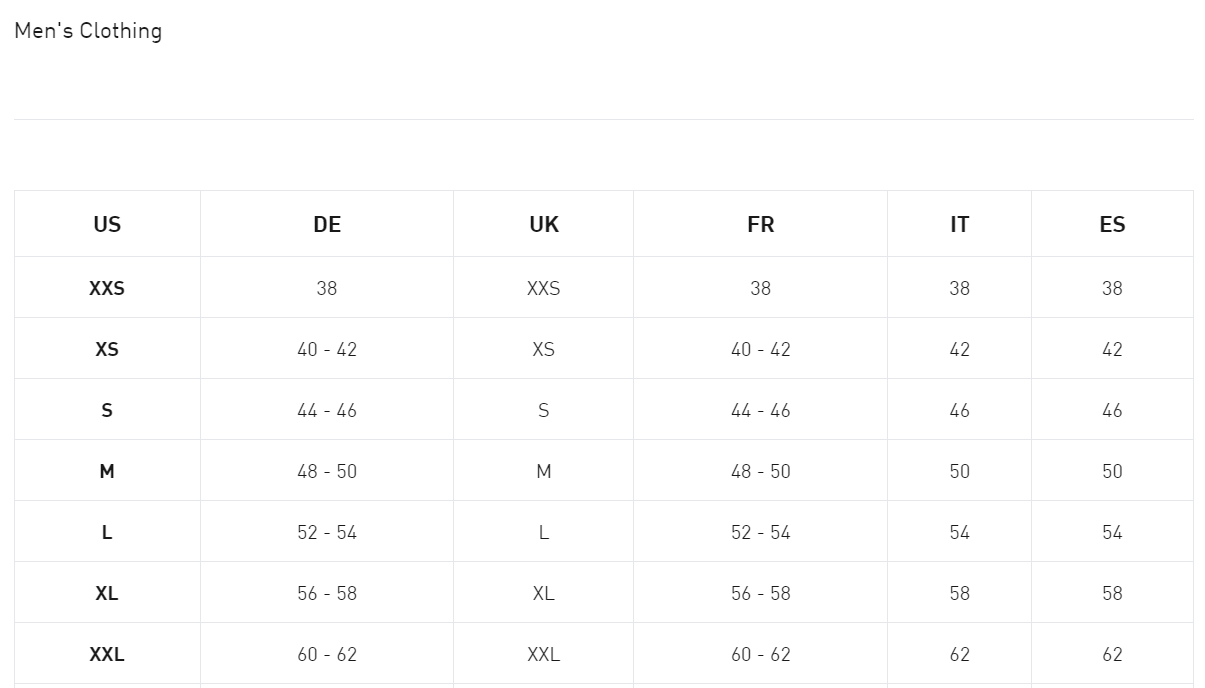The height and width of the screenshot is (688, 1205).
Task: Select the bold M size in US column
Action: 107,472
